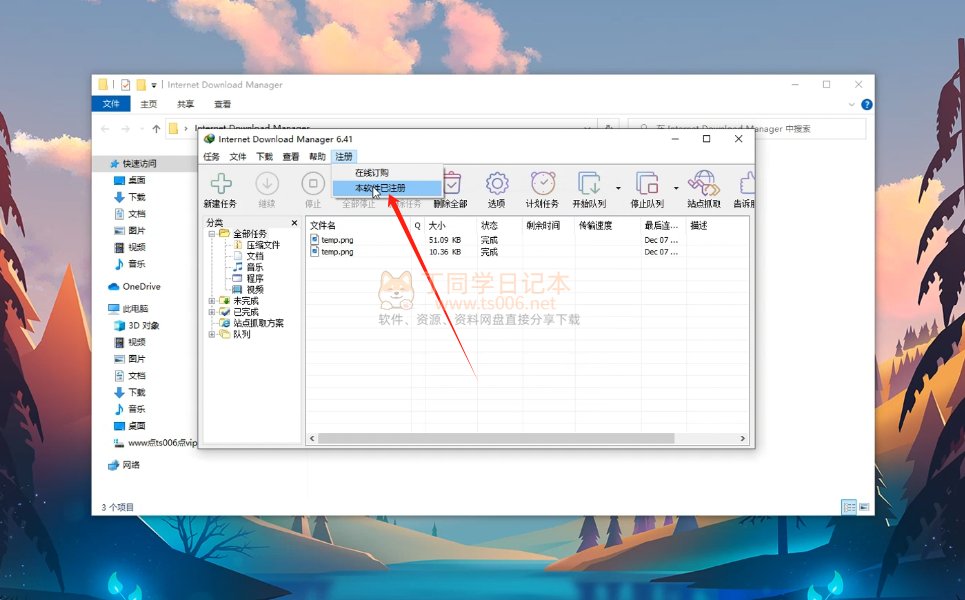Open dropdown arrow beside 停止队列
Viewport: 965px width, 600px height.
pos(676,188)
